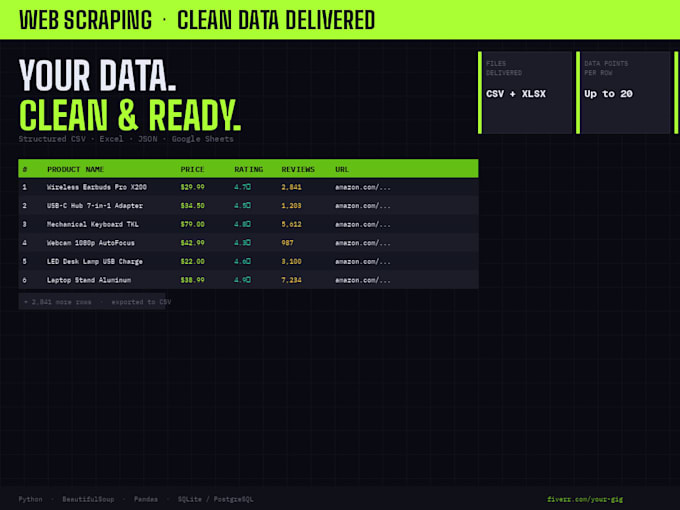The image size is (680, 510).
Task: Select the 987 reviews count cell
Action: pos(287,243)
